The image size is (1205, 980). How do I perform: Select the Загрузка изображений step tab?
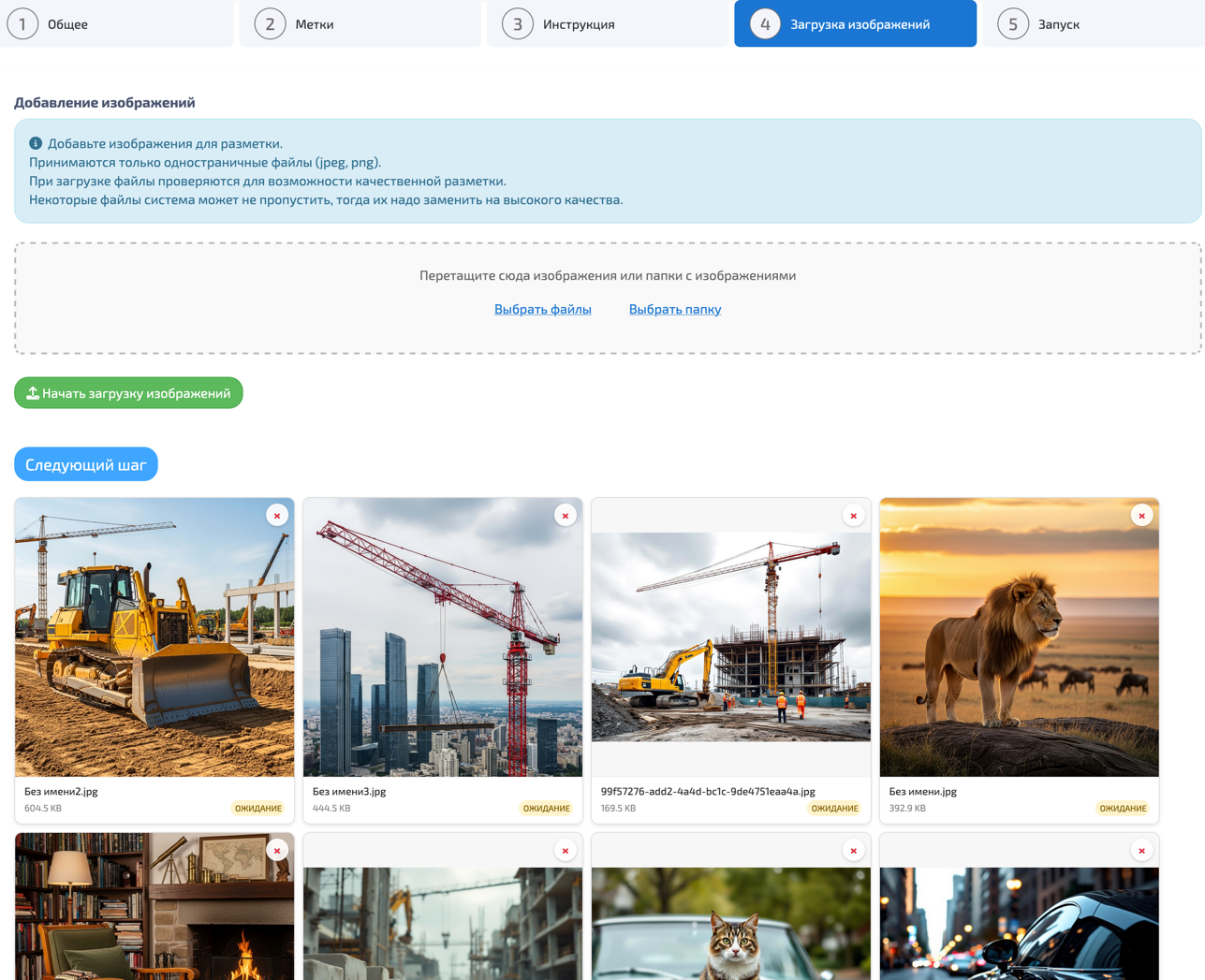pos(855,24)
